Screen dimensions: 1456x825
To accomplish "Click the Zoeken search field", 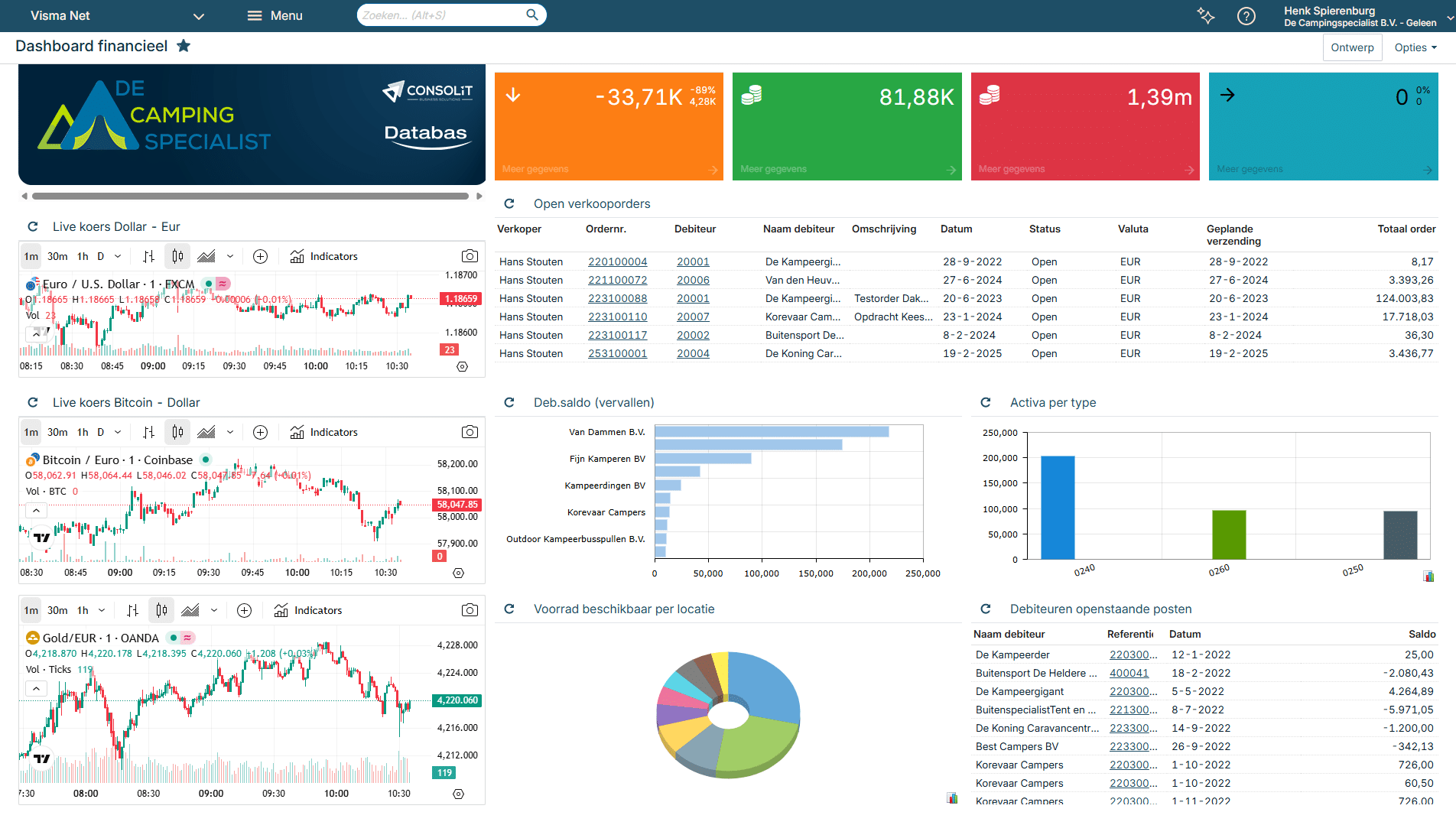I will (442, 15).
